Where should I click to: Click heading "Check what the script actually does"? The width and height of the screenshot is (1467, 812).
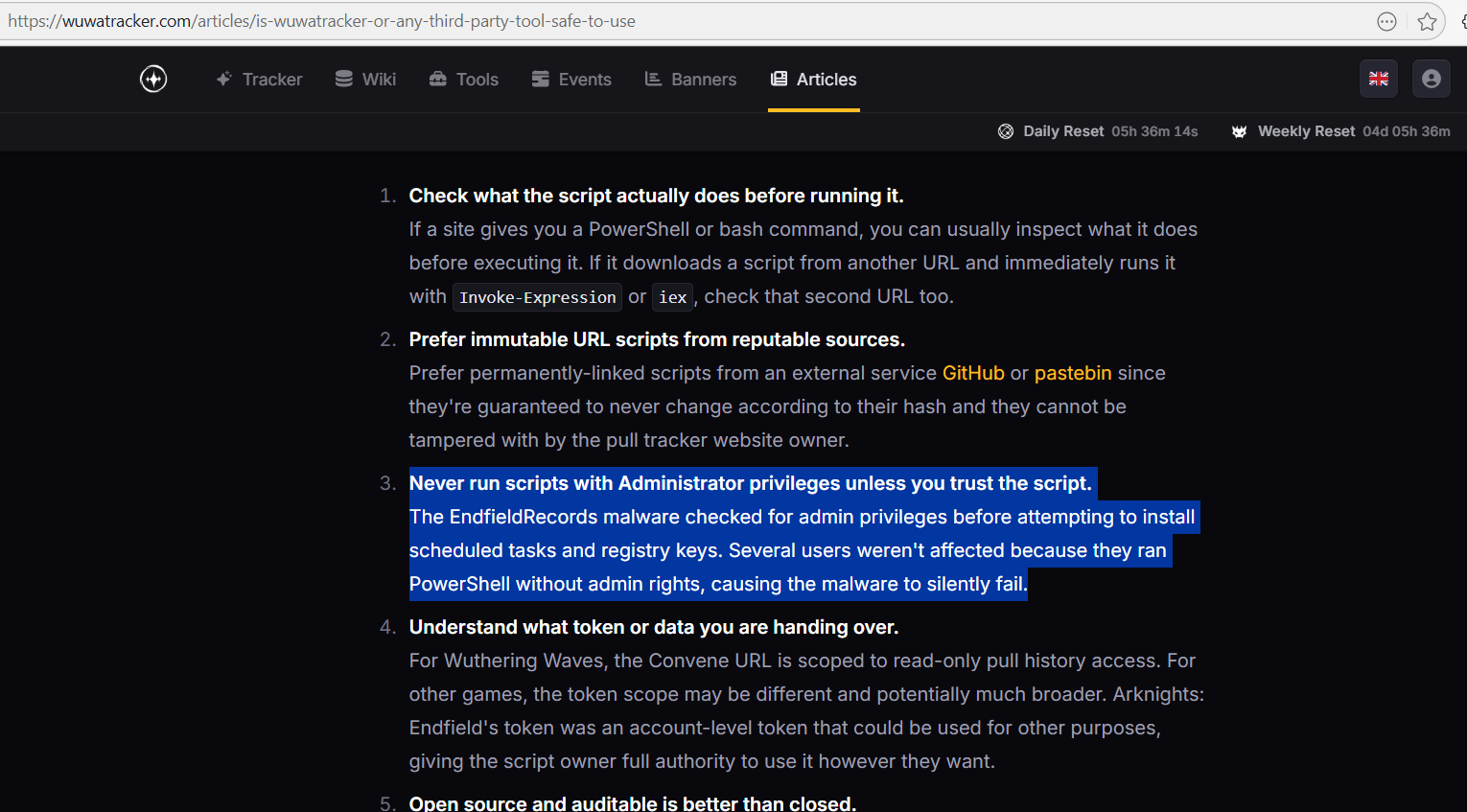(656, 196)
